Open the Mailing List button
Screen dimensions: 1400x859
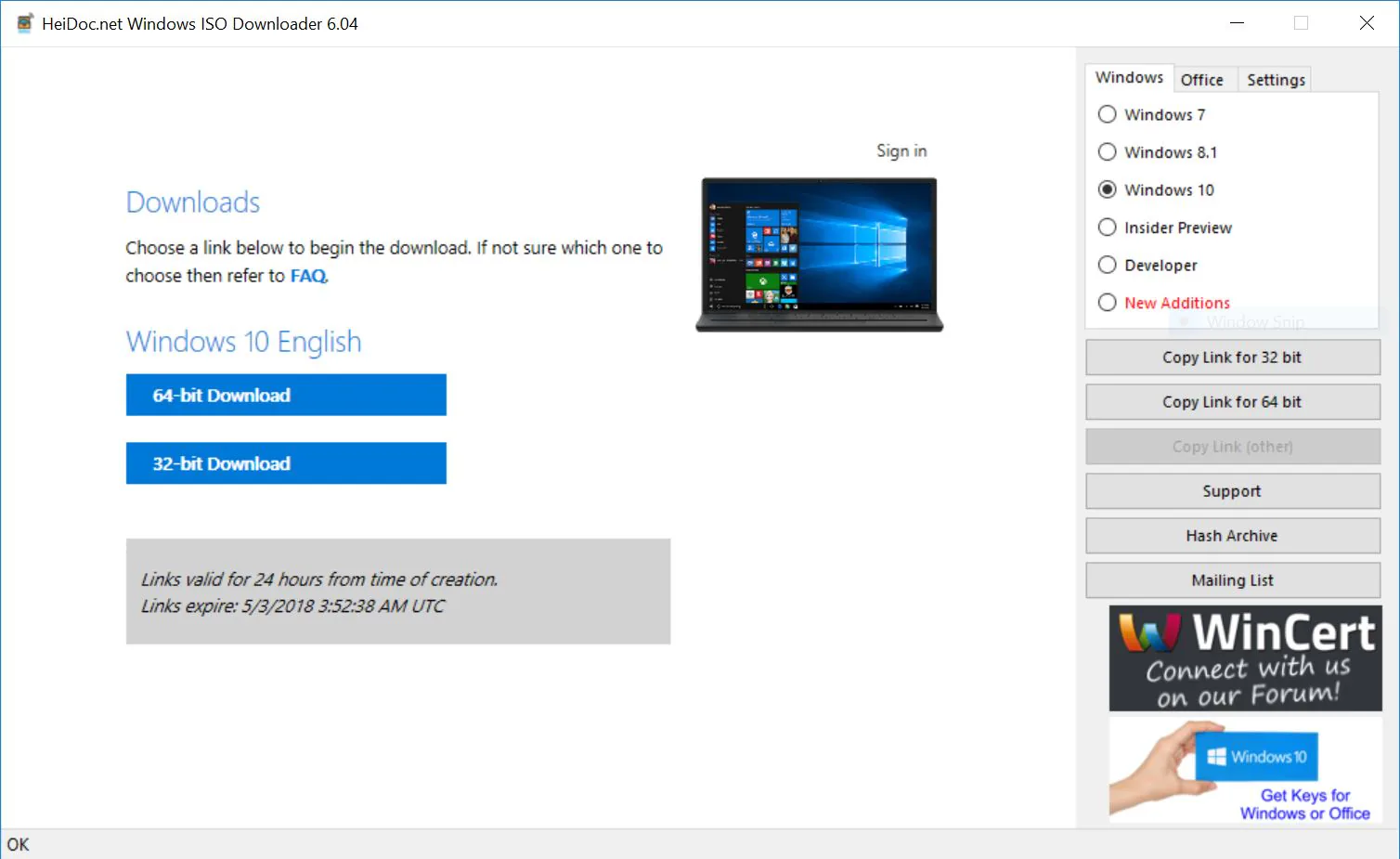pyautogui.click(x=1233, y=580)
